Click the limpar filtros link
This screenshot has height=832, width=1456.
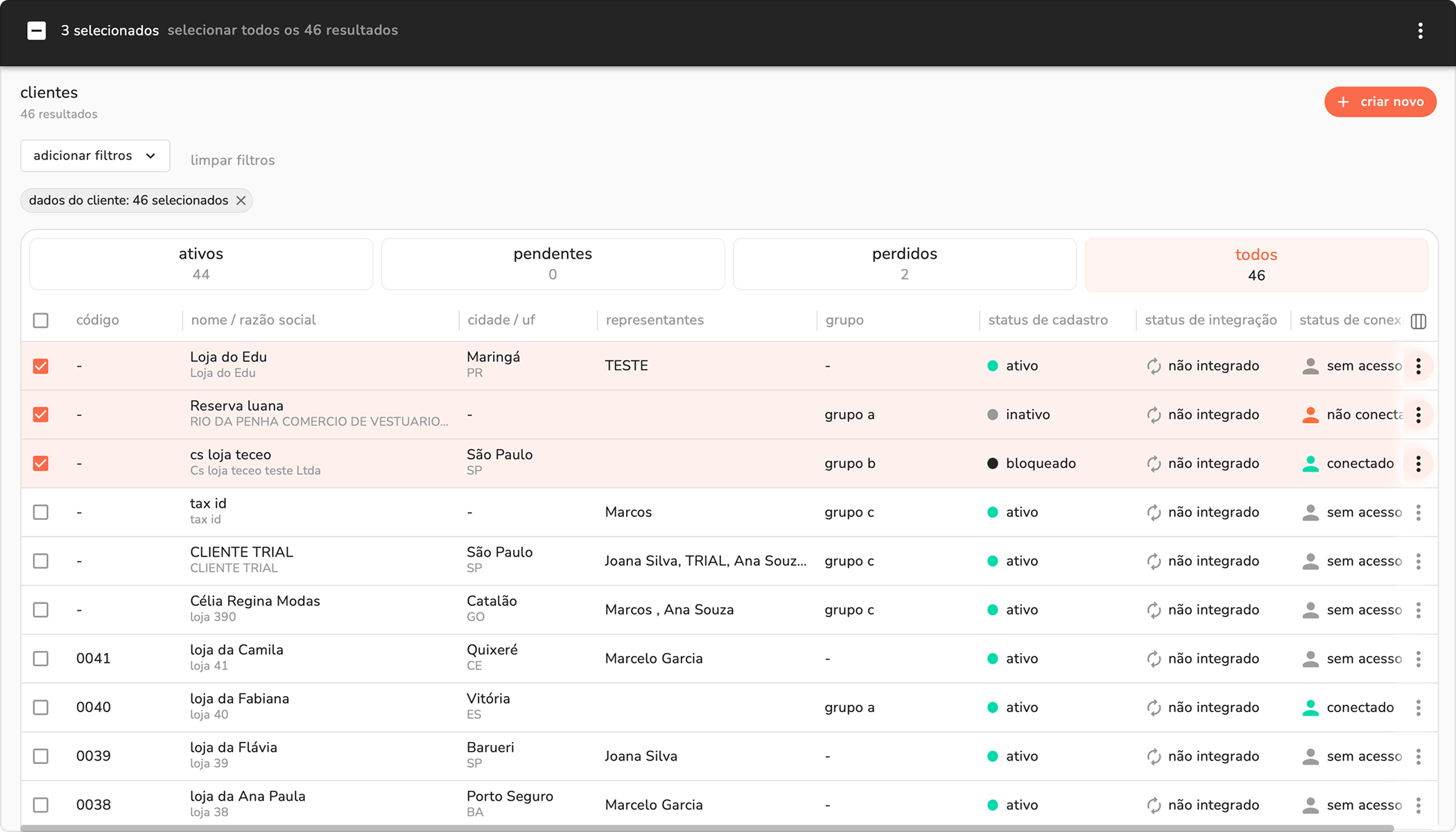[232, 160]
